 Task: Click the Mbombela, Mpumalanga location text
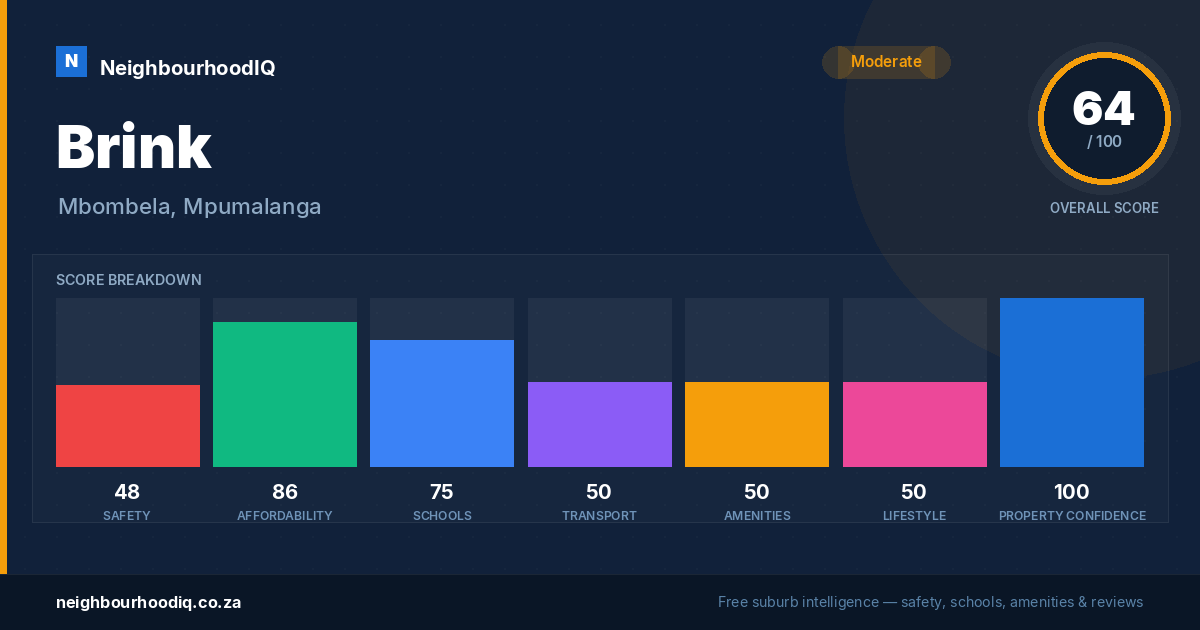click(x=189, y=207)
